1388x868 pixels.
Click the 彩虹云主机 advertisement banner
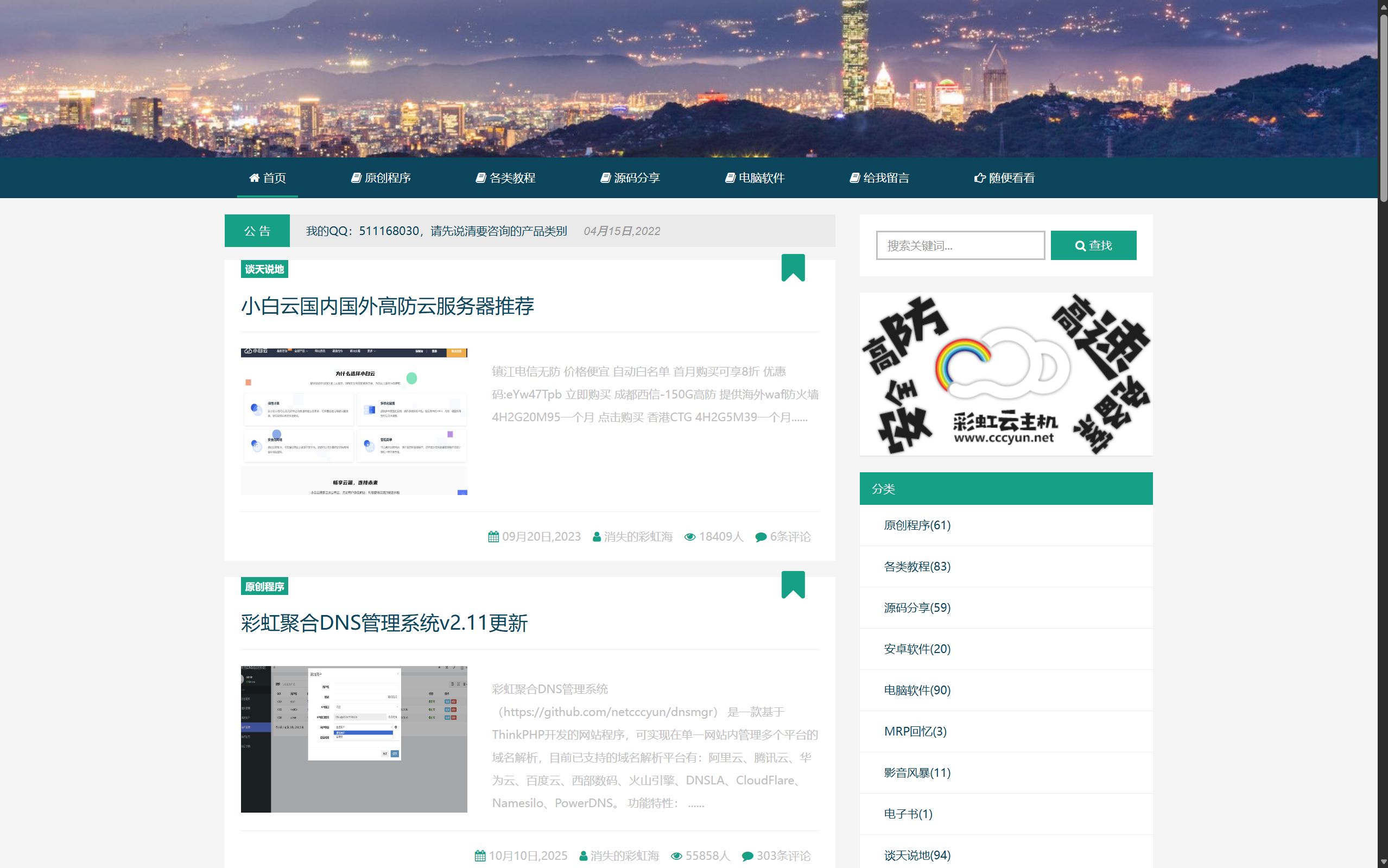pyautogui.click(x=1005, y=375)
